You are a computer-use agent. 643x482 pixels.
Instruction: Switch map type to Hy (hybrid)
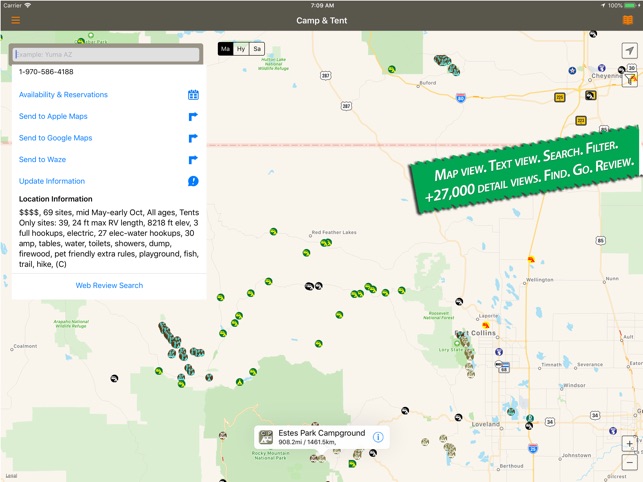click(241, 49)
